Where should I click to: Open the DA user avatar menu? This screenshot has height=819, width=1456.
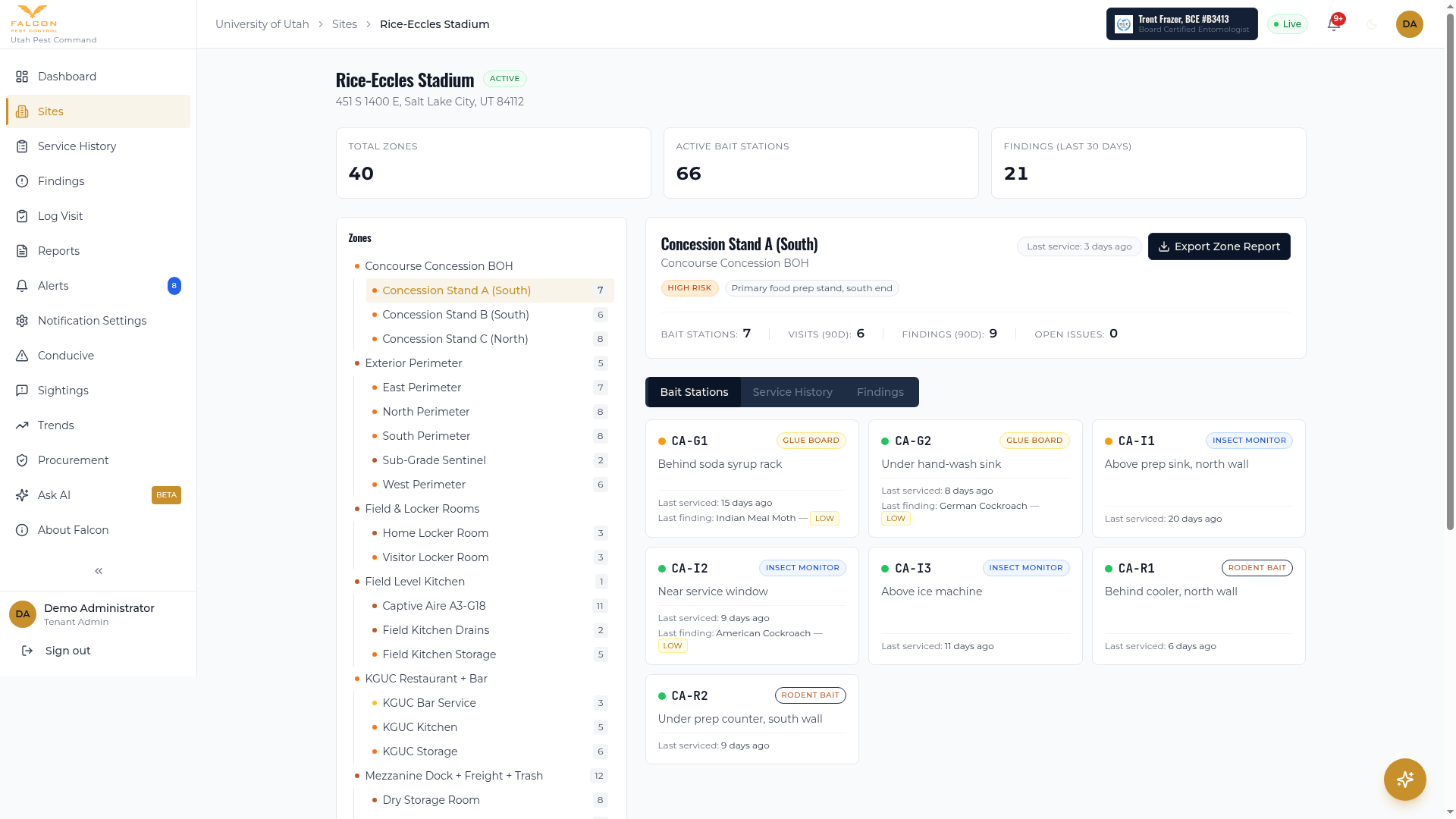click(1410, 24)
